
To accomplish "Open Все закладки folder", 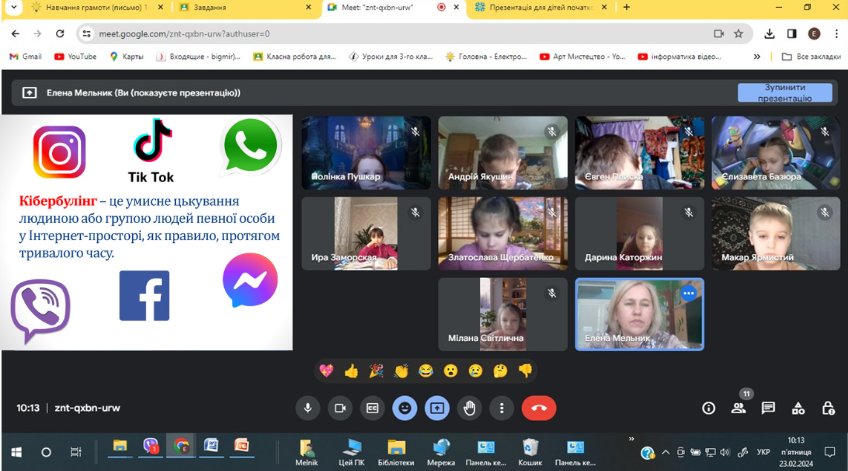I will pos(811,56).
